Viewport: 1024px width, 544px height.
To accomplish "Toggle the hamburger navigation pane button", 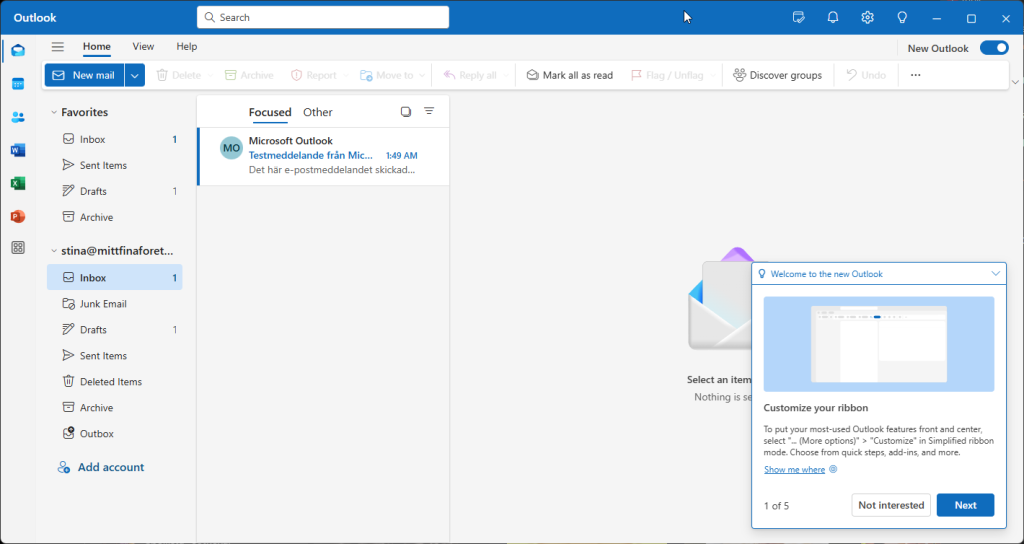I will tap(57, 46).
